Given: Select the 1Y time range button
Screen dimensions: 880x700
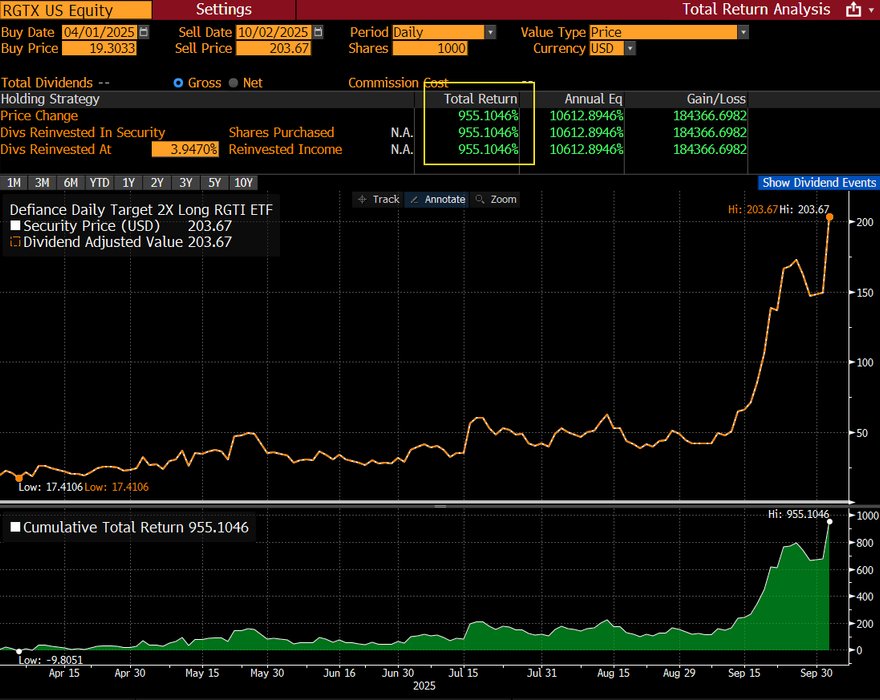Looking at the screenshot, I should (128, 183).
